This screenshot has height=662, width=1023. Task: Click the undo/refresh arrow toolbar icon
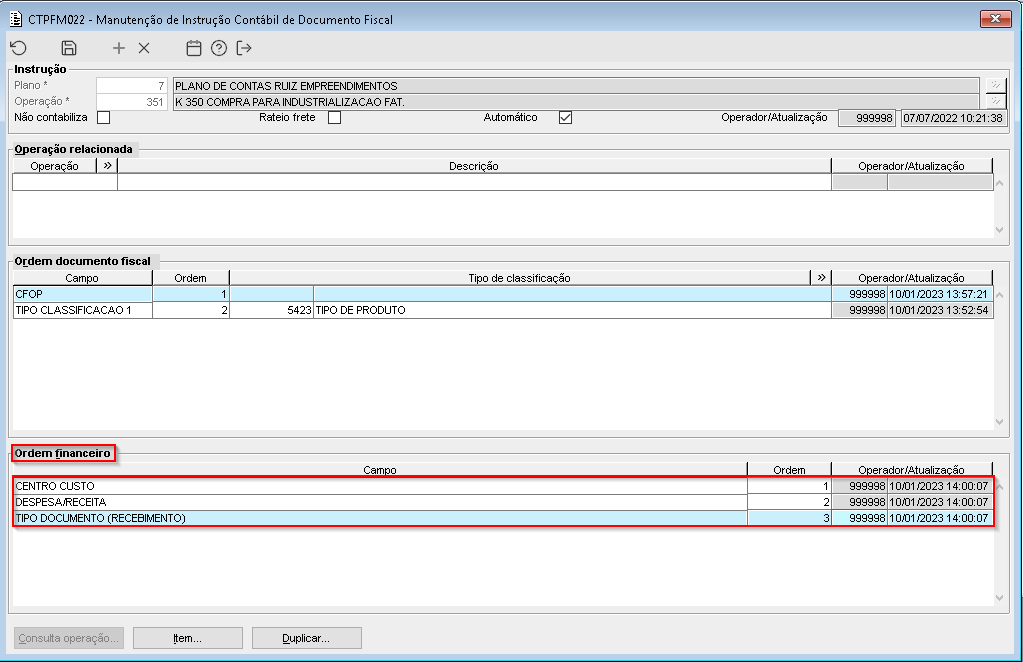pyautogui.click(x=19, y=48)
